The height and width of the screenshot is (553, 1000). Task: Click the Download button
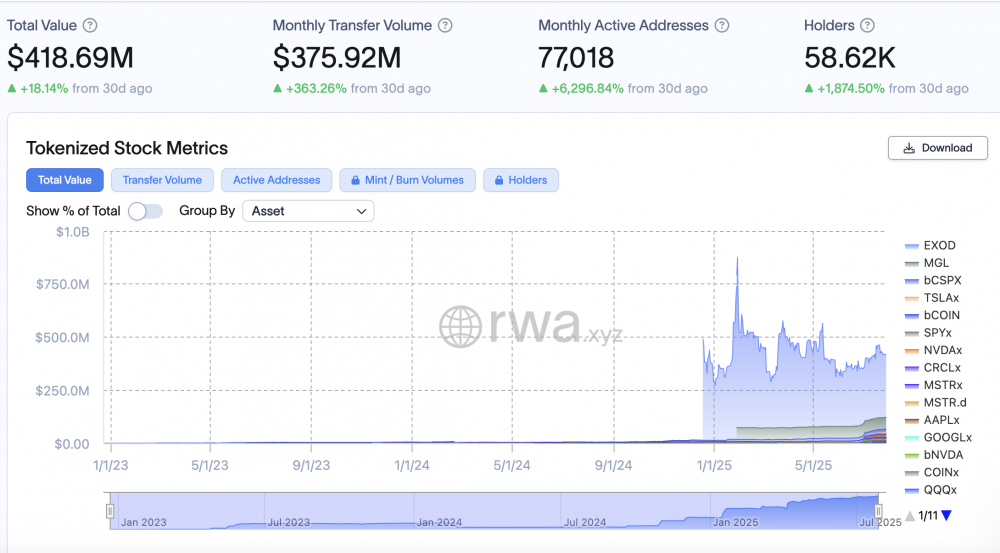938,148
